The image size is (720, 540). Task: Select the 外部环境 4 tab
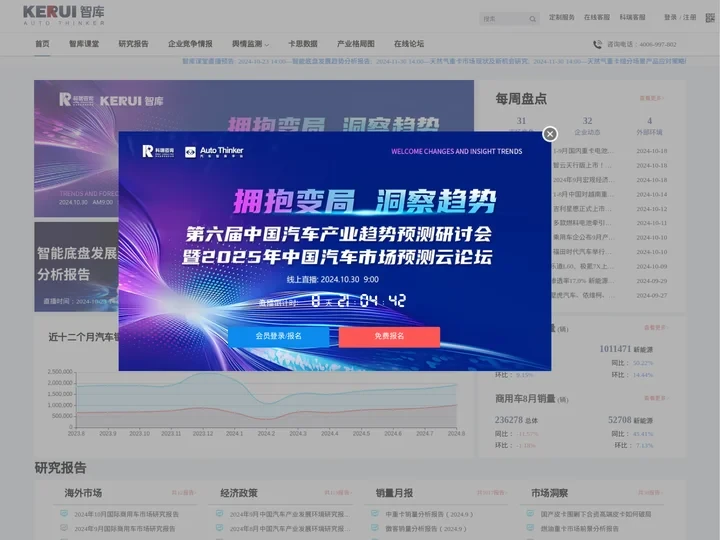(649, 126)
